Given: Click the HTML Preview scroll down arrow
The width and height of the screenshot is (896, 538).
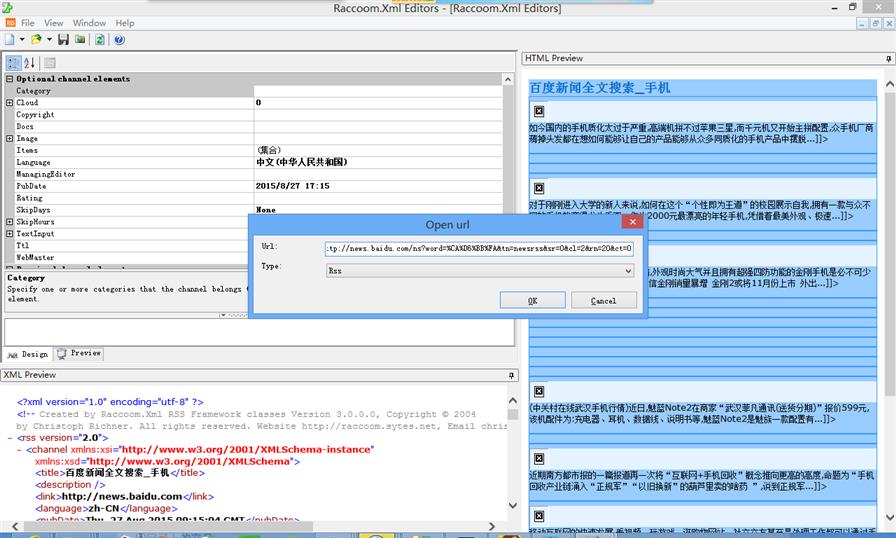Looking at the screenshot, I should coord(890,517).
